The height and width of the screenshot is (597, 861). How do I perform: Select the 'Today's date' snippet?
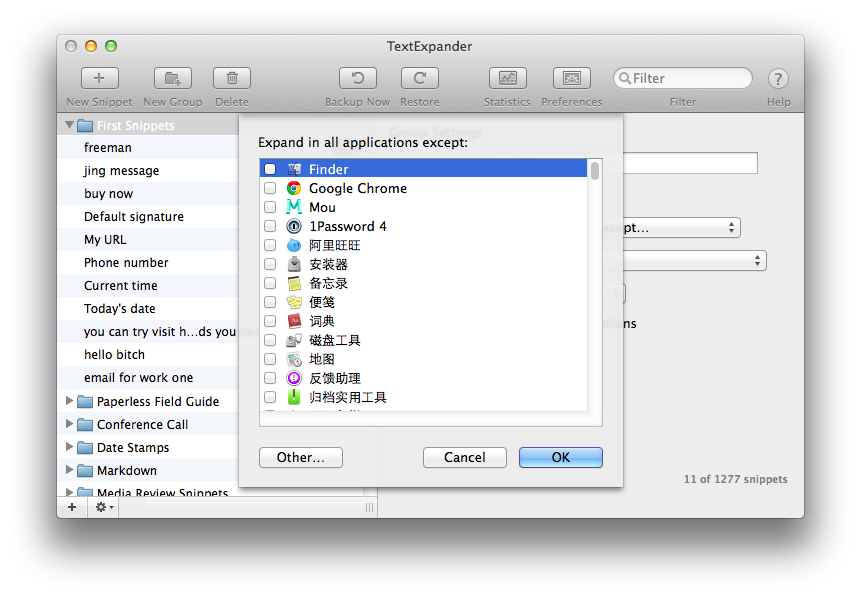point(148,309)
